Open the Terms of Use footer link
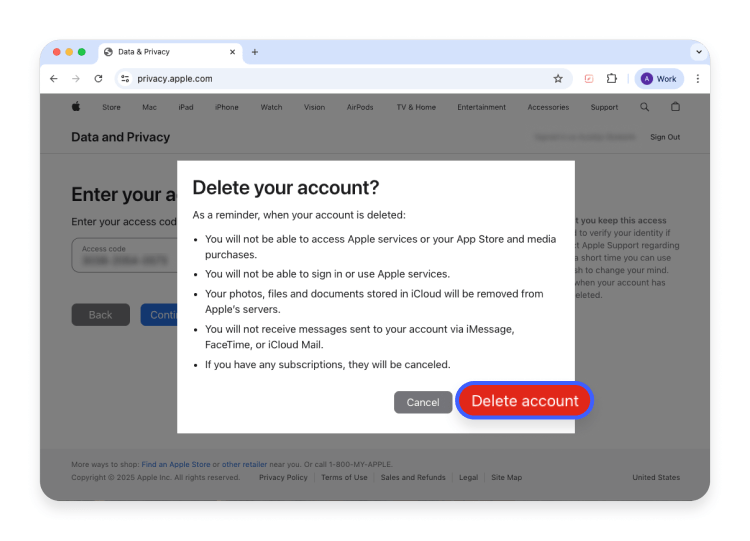 [344, 477]
